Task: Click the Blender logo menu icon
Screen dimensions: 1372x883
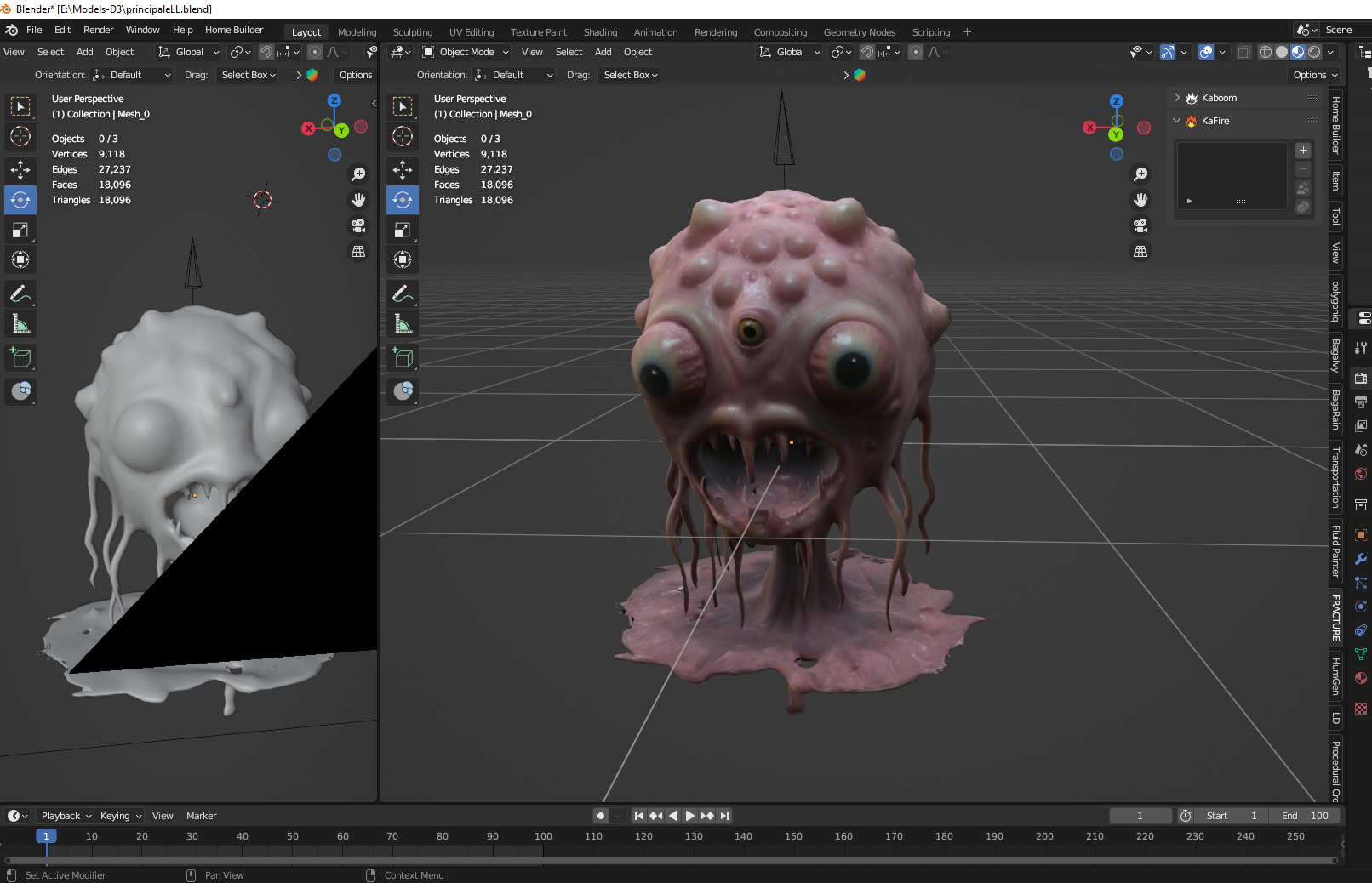Action: 12,30
